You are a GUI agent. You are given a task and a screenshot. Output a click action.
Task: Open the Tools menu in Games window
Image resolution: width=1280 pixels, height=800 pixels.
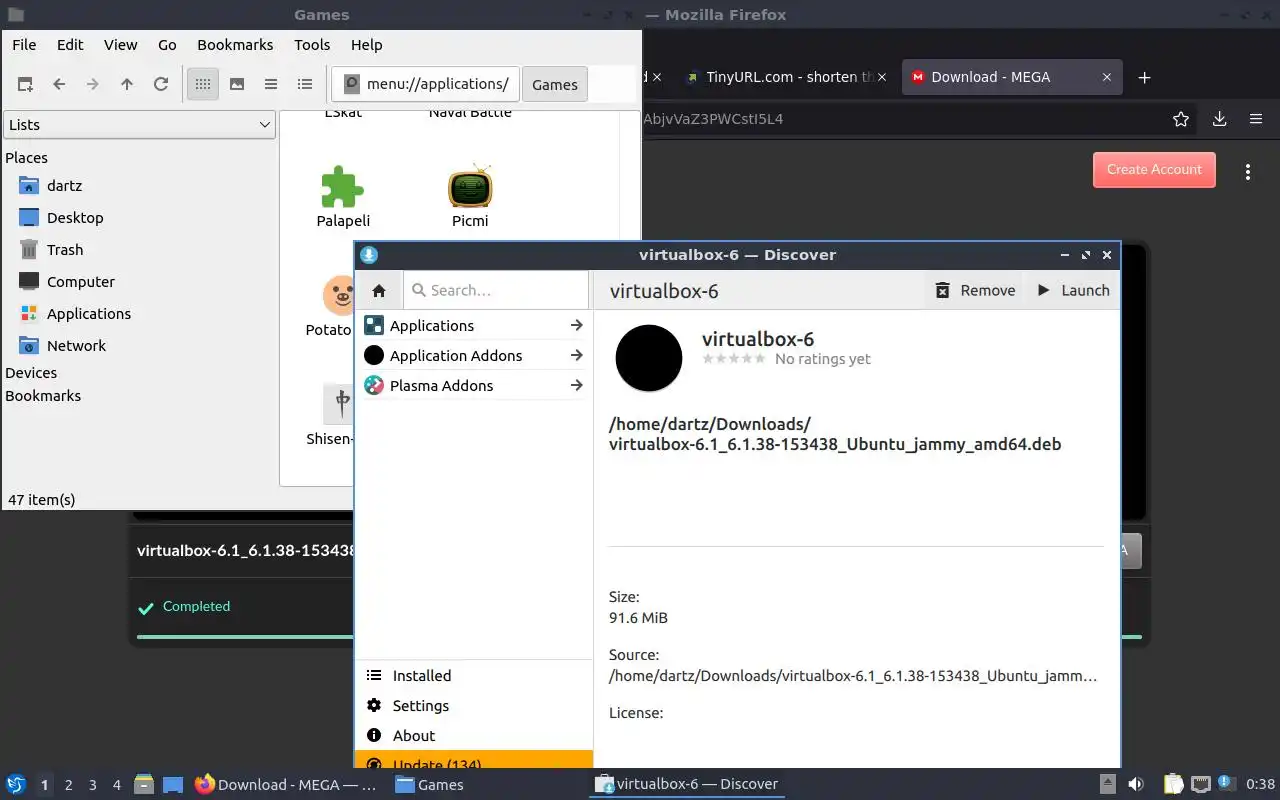(312, 45)
